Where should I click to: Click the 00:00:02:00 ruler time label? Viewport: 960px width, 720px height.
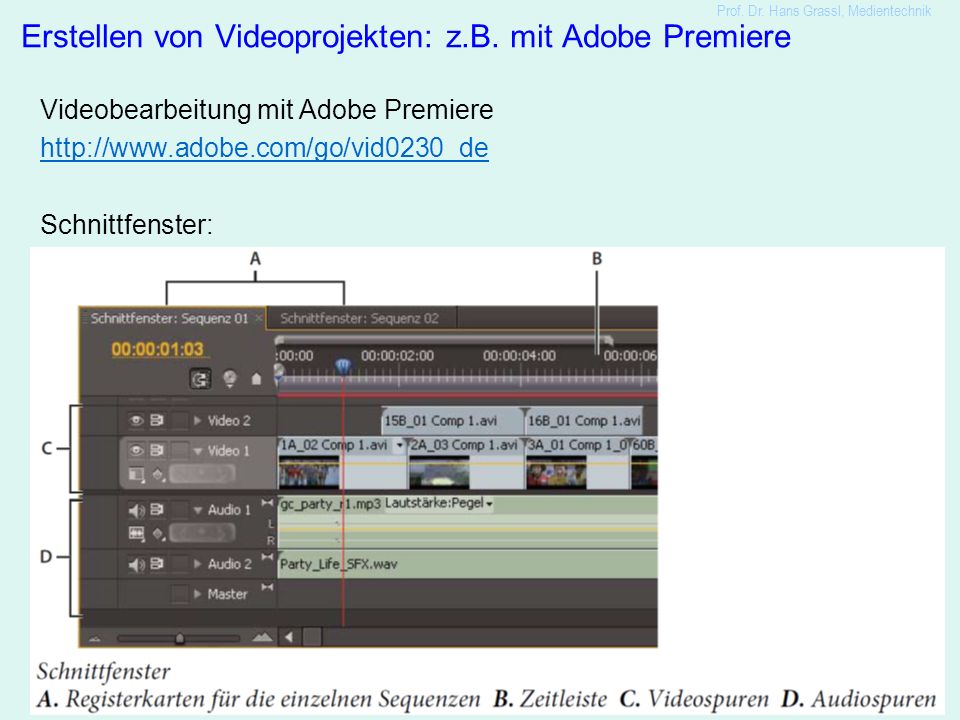tap(397, 356)
